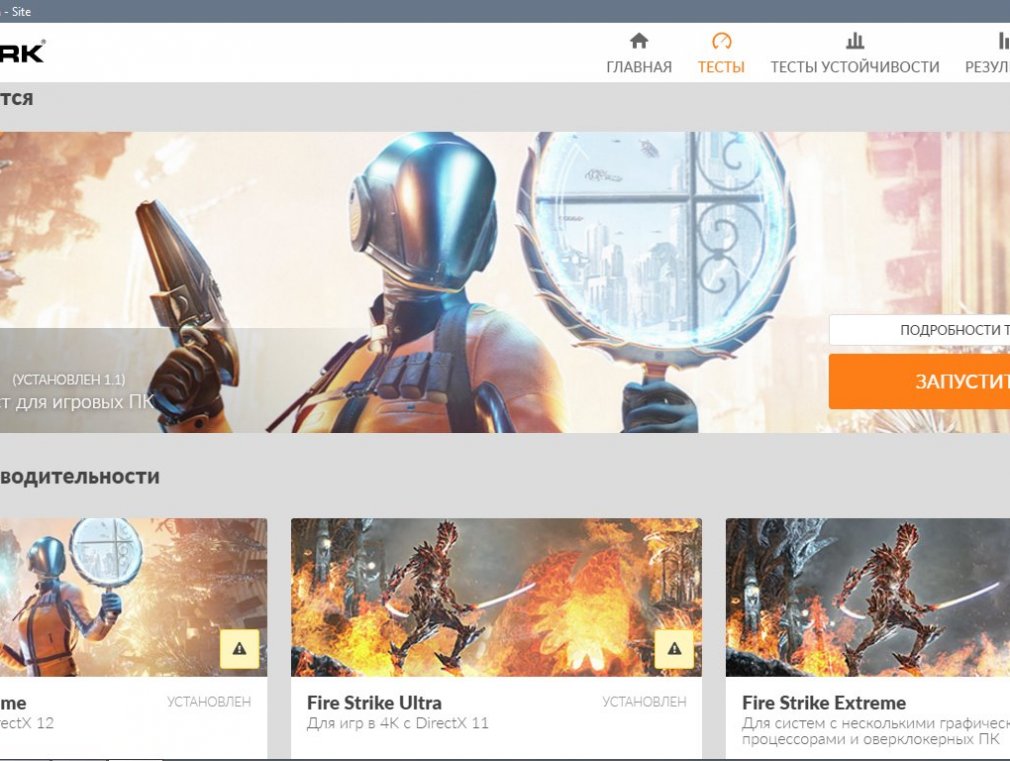This screenshot has height=761, width=1010.
Task: Select the ТЕСТЫ benchmarks tab
Action: (x=721, y=53)
